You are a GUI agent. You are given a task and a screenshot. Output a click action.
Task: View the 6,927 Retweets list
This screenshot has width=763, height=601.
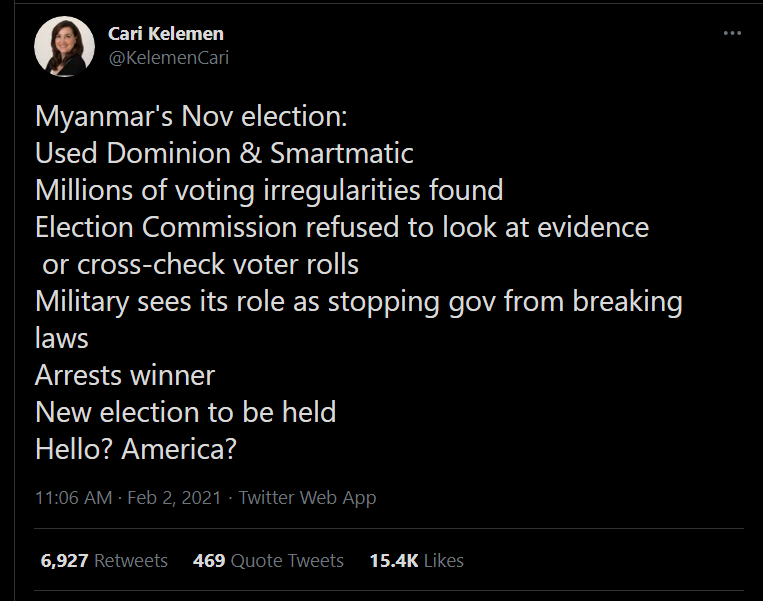point(104,560)
